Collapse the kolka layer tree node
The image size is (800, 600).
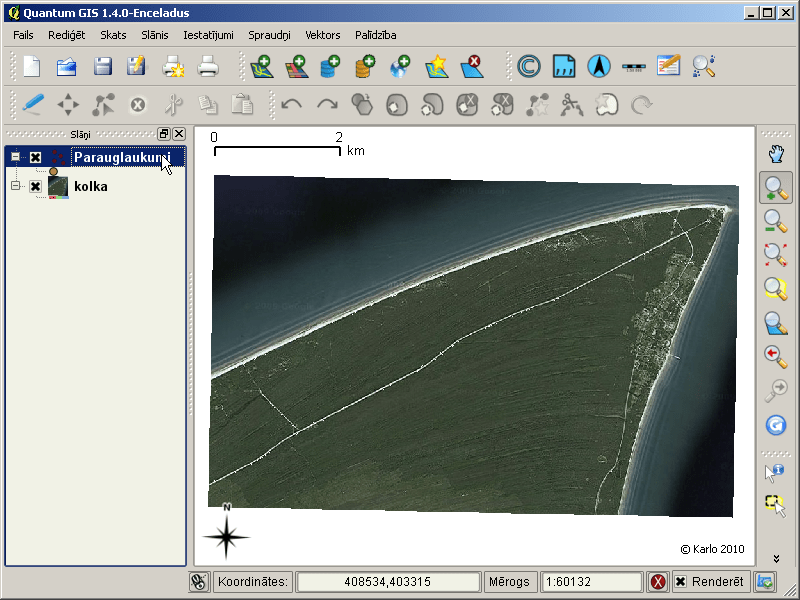coord(15,186)
